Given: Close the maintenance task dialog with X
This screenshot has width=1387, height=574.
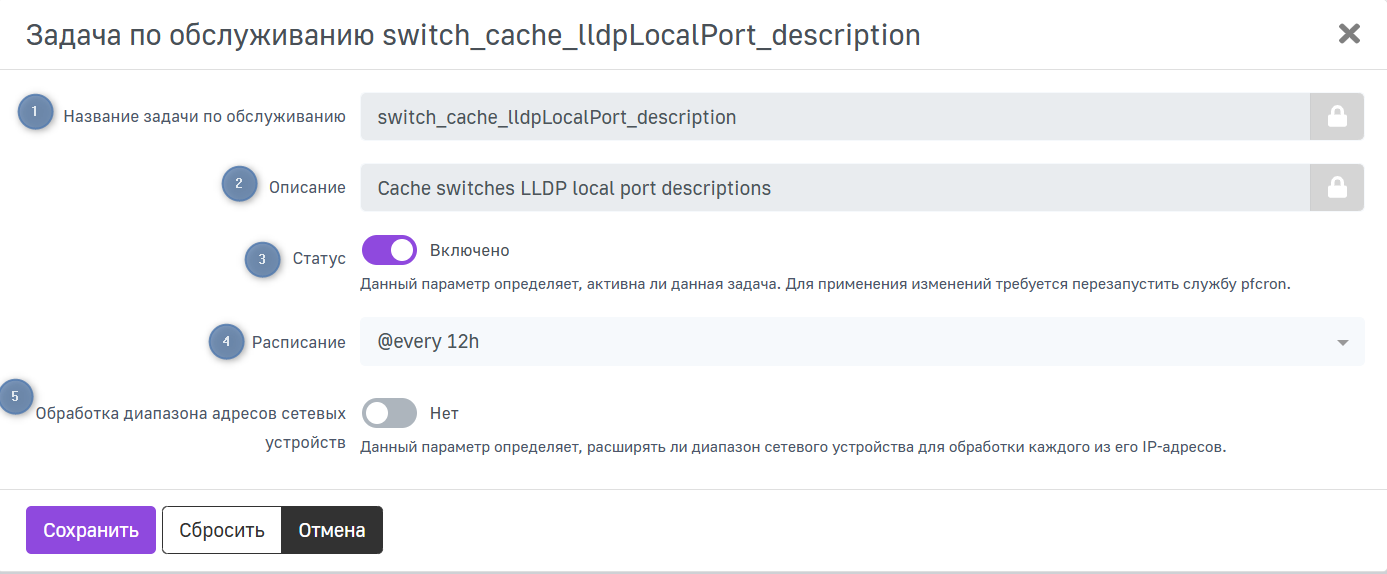Looking at the screenshot, I should [x=1349, y=34].
